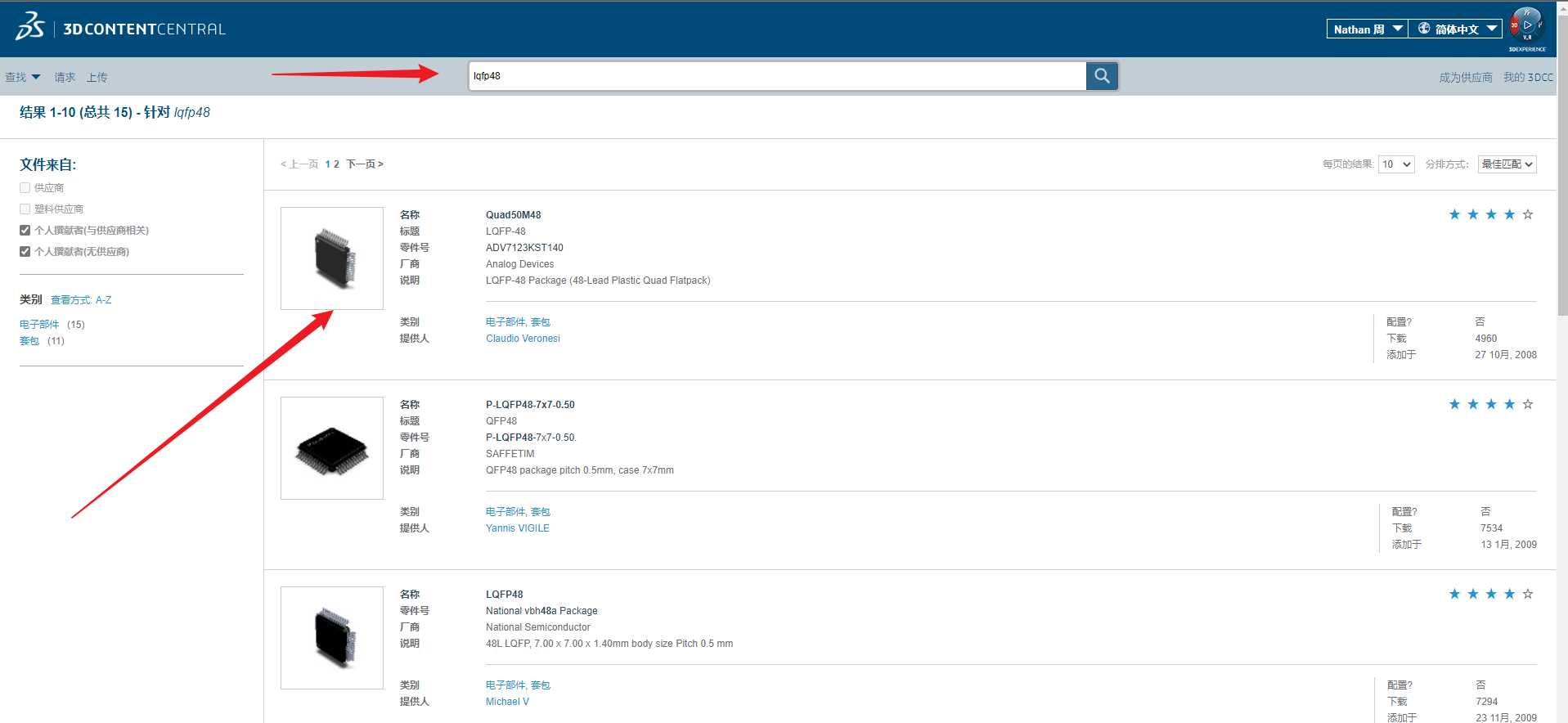Toggle the 塑料供应商 checkbox
The width and height of the screenshot is (1568, 723).
coord(25,209)
